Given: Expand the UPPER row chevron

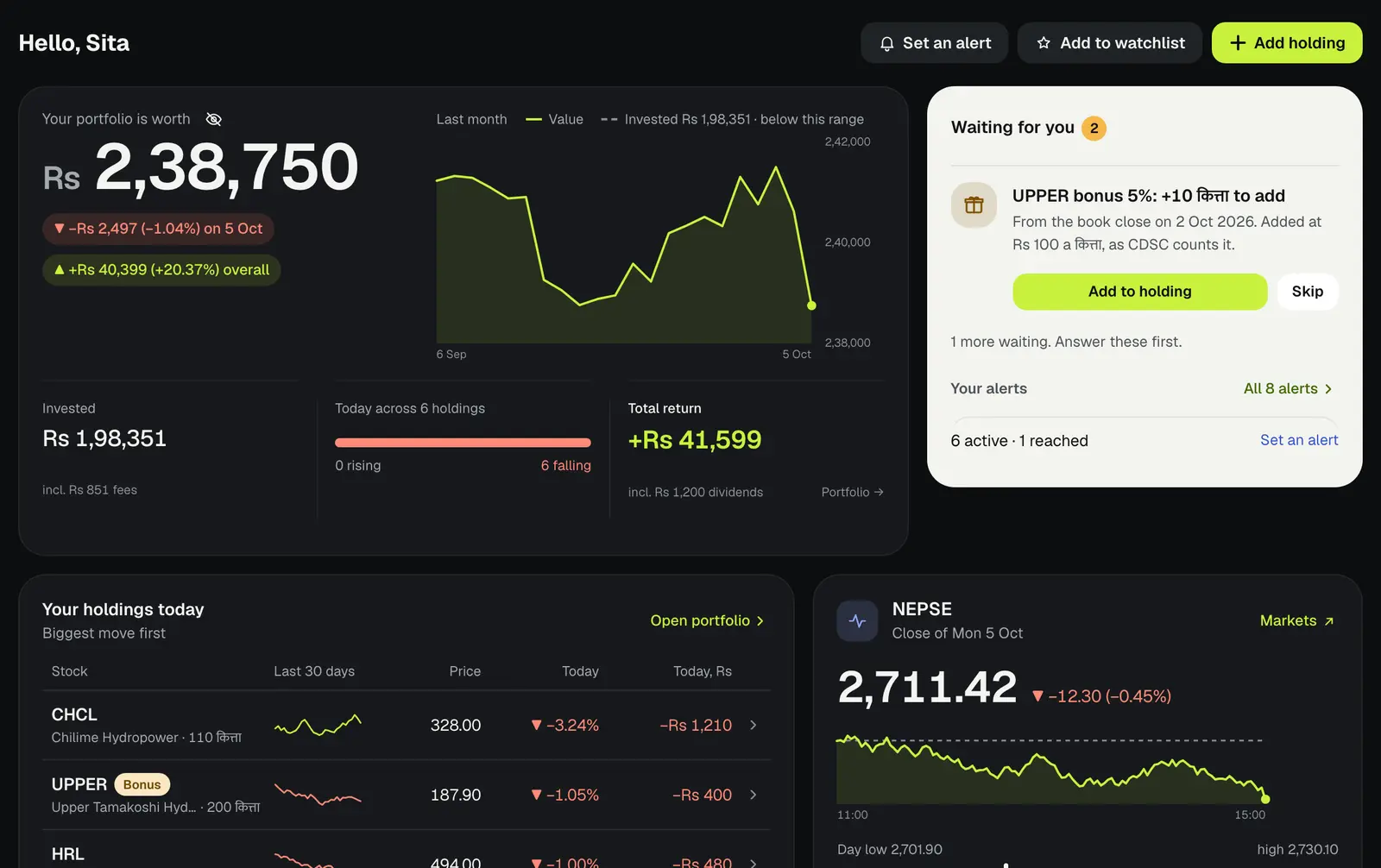Looking at the screenshot, I should [x=754, y=795].
